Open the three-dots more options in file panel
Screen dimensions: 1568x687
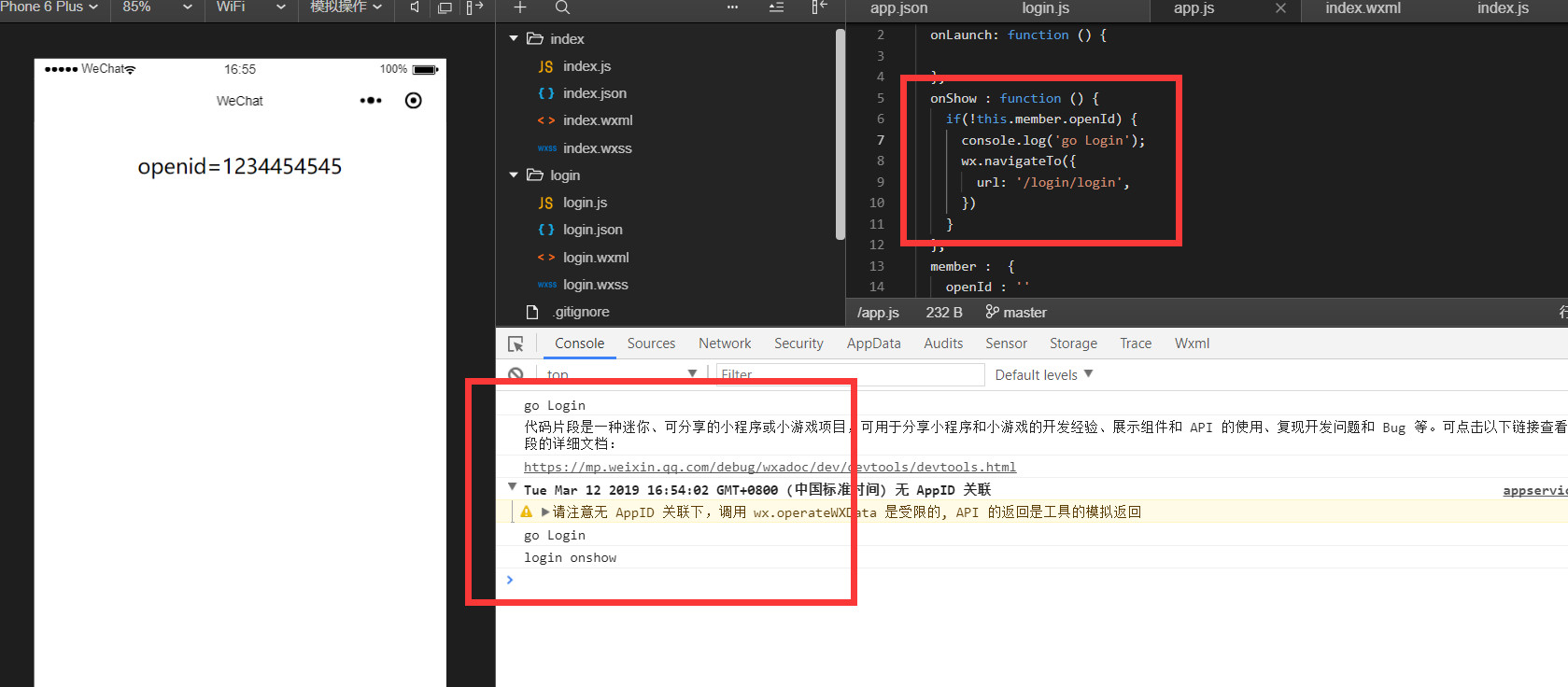[x=732, y=7]
